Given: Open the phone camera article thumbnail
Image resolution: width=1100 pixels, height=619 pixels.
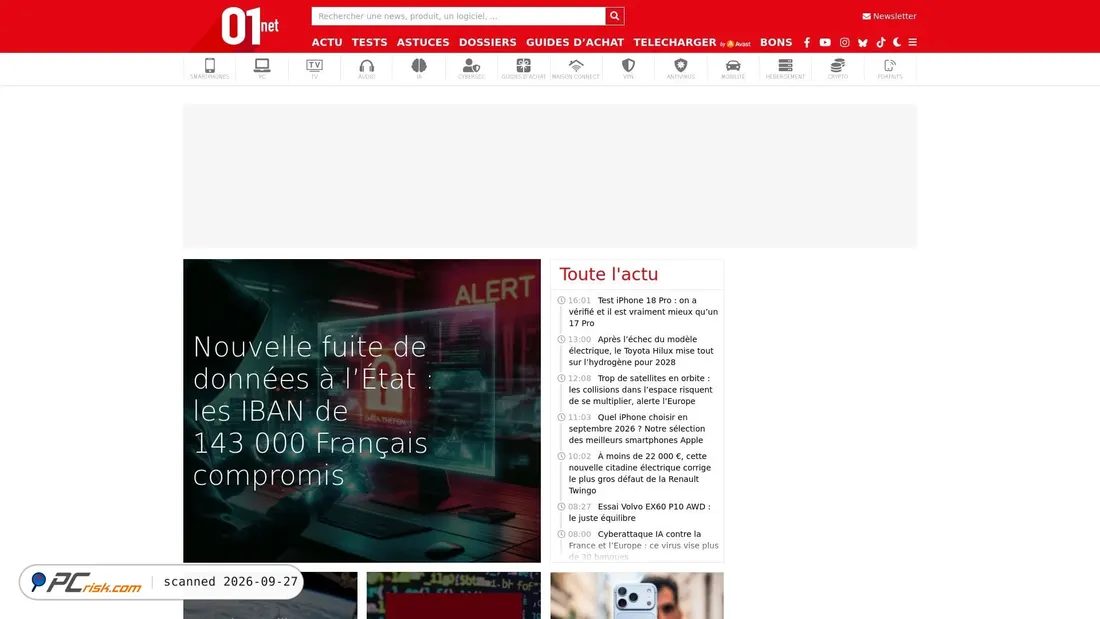Looking at the screenshot, I should click(x=637, y=595).
